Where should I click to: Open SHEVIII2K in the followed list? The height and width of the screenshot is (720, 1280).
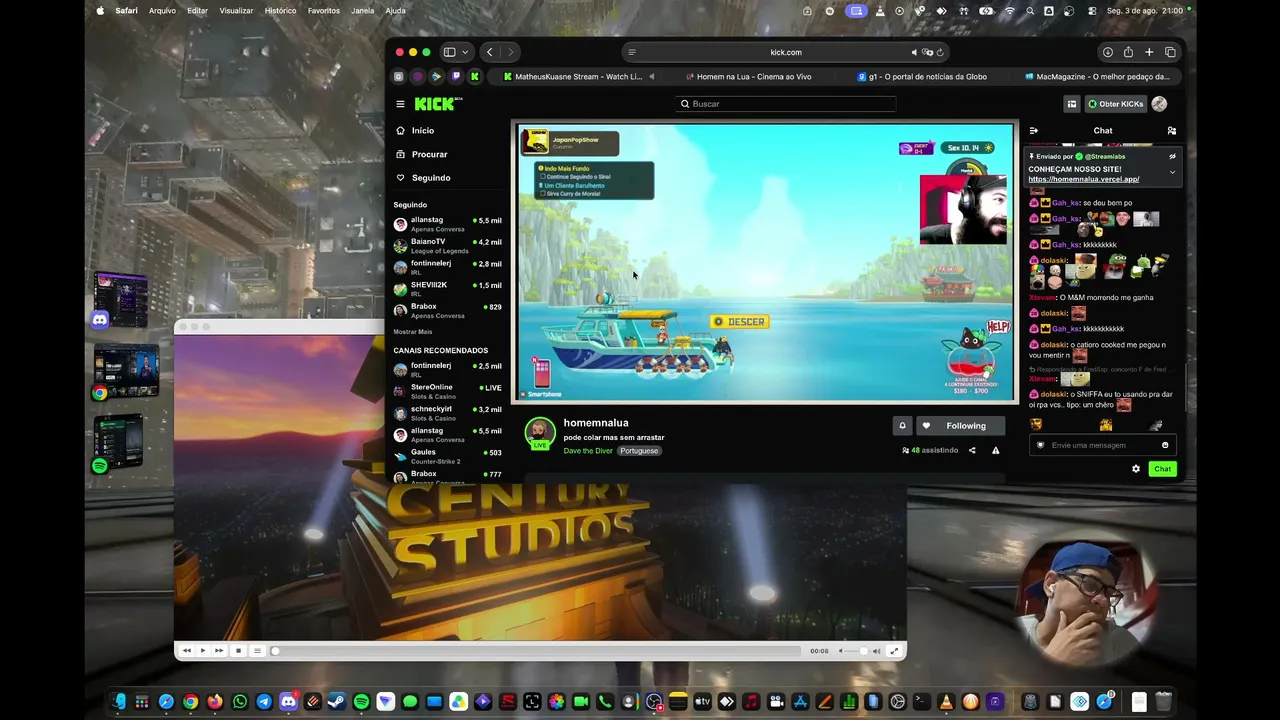(448, 289)
